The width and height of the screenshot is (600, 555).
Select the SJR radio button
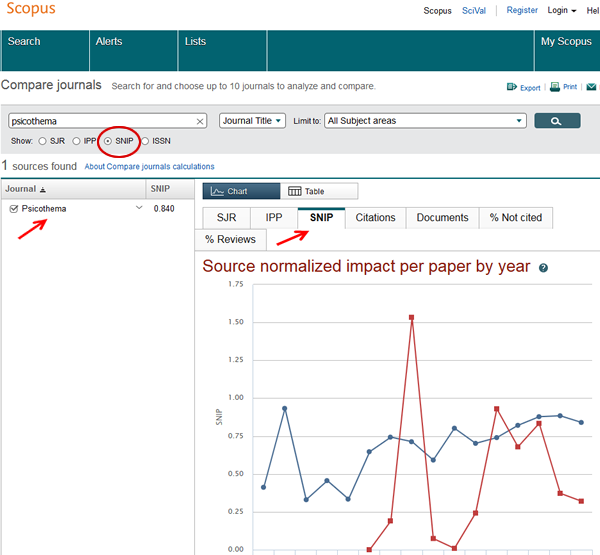click(x=42, y=141)
